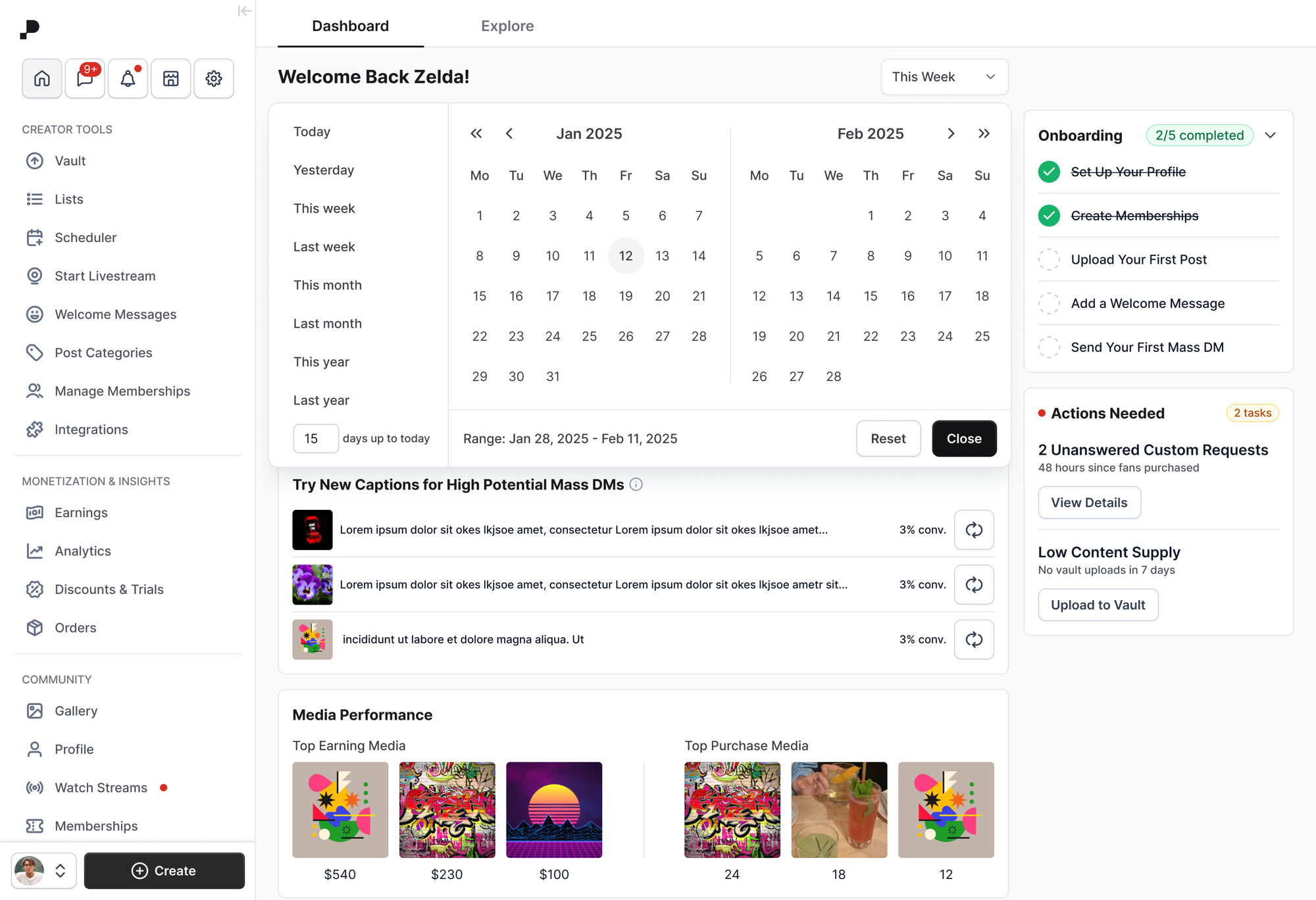The image size is (1316, 900).
Task: Click Reset in date picker
Action: 888,438
